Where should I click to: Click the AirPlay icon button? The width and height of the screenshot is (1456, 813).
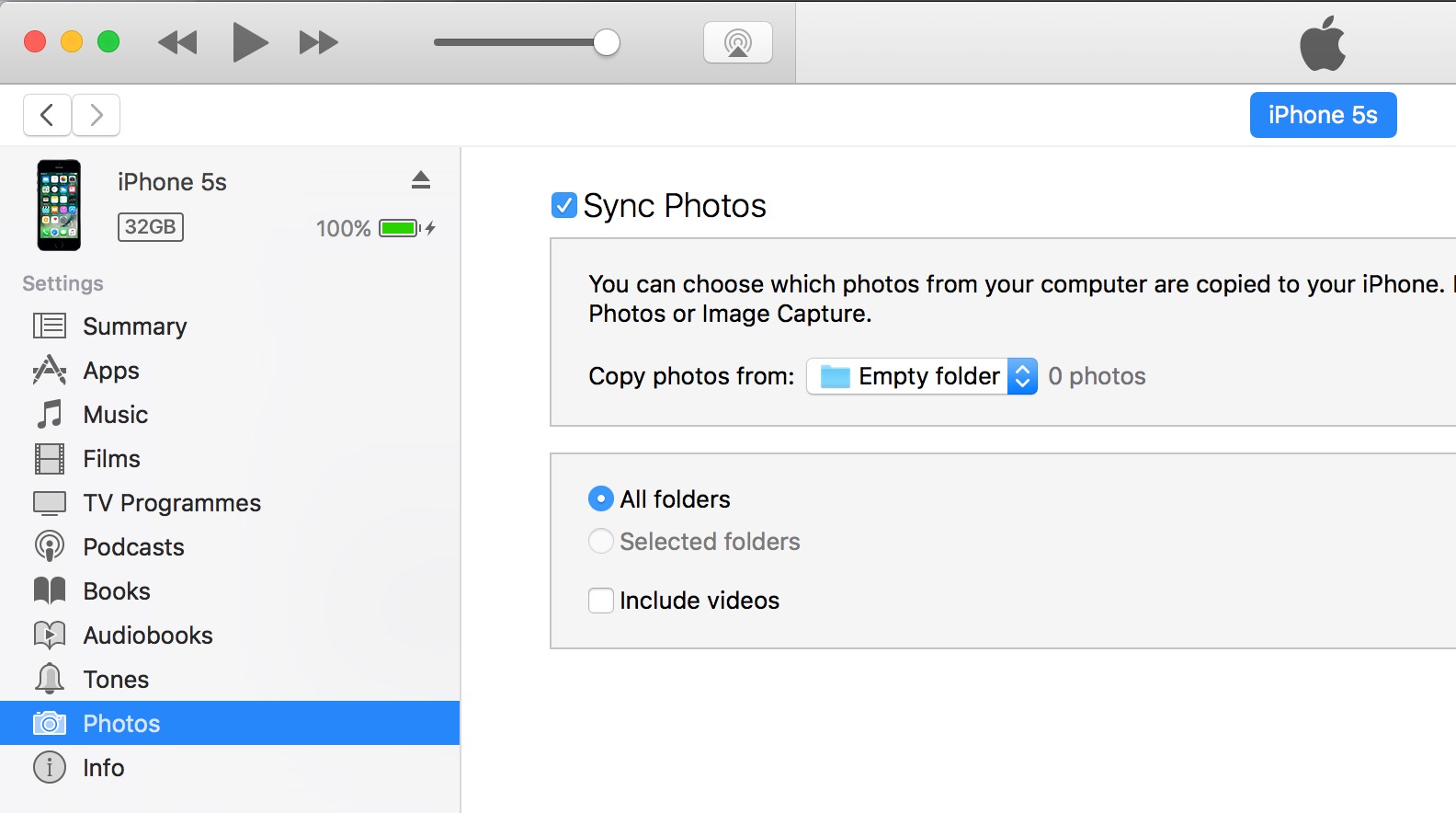(737, 42)
